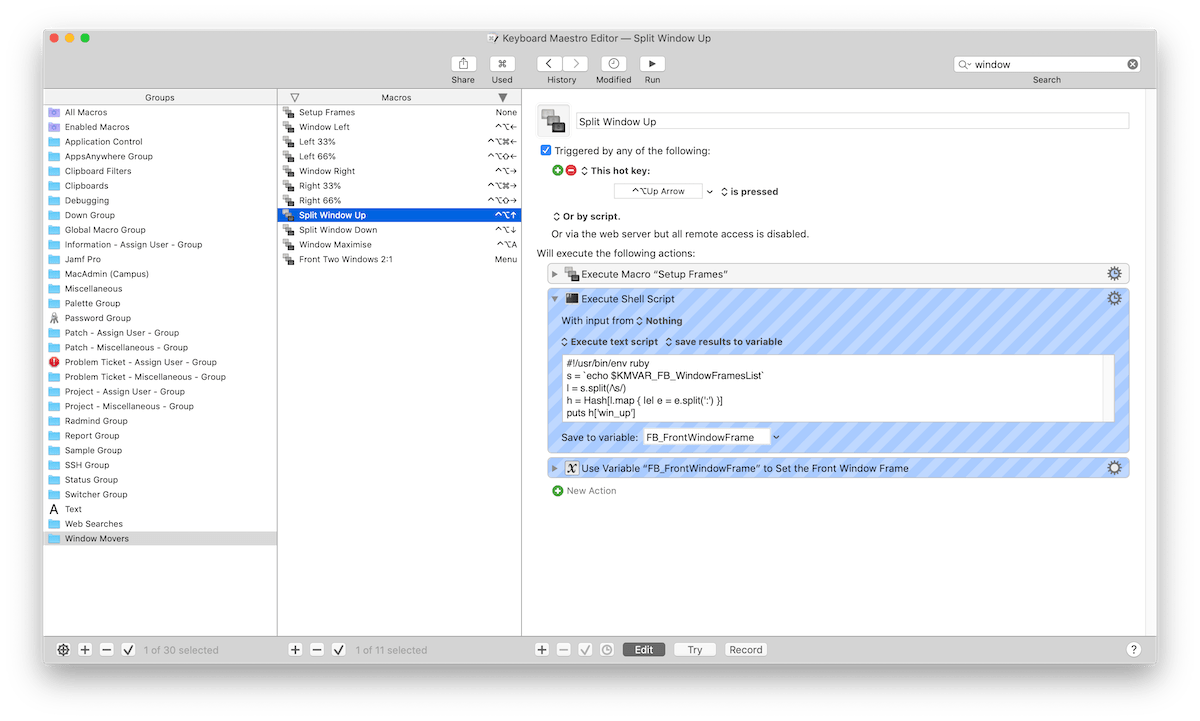Open variable name dropdown next to FB_FrontWindowFrame
Viewport: 1200px width, 721px height.
point(777,437)
